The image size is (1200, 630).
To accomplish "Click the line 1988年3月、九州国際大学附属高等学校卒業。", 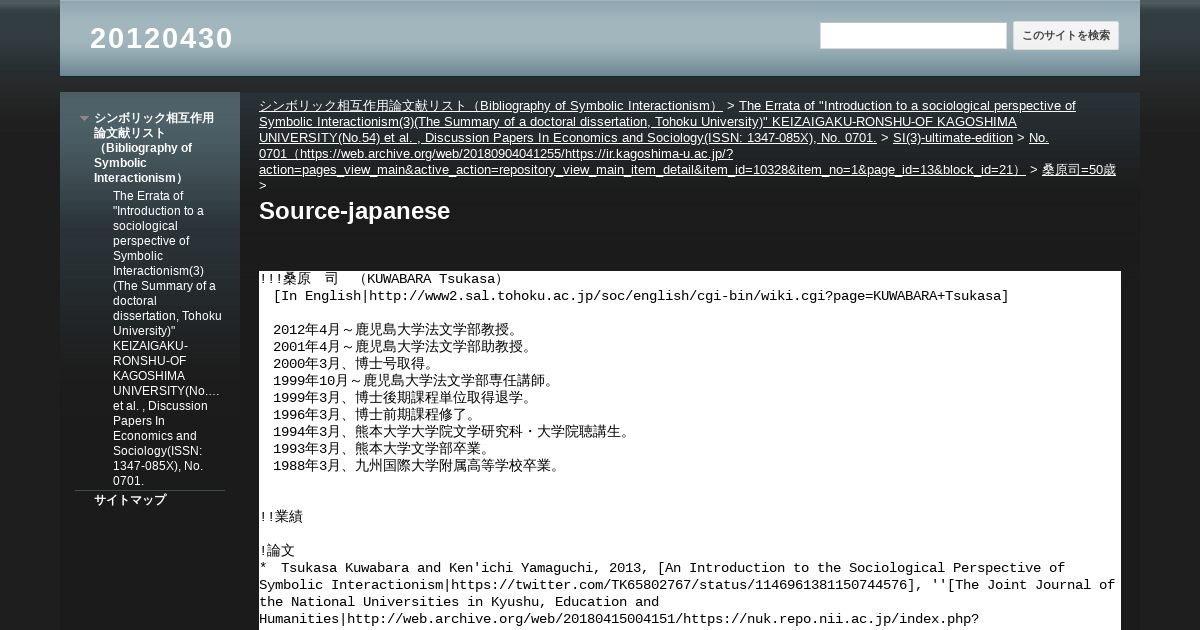I will pos(418,466).
